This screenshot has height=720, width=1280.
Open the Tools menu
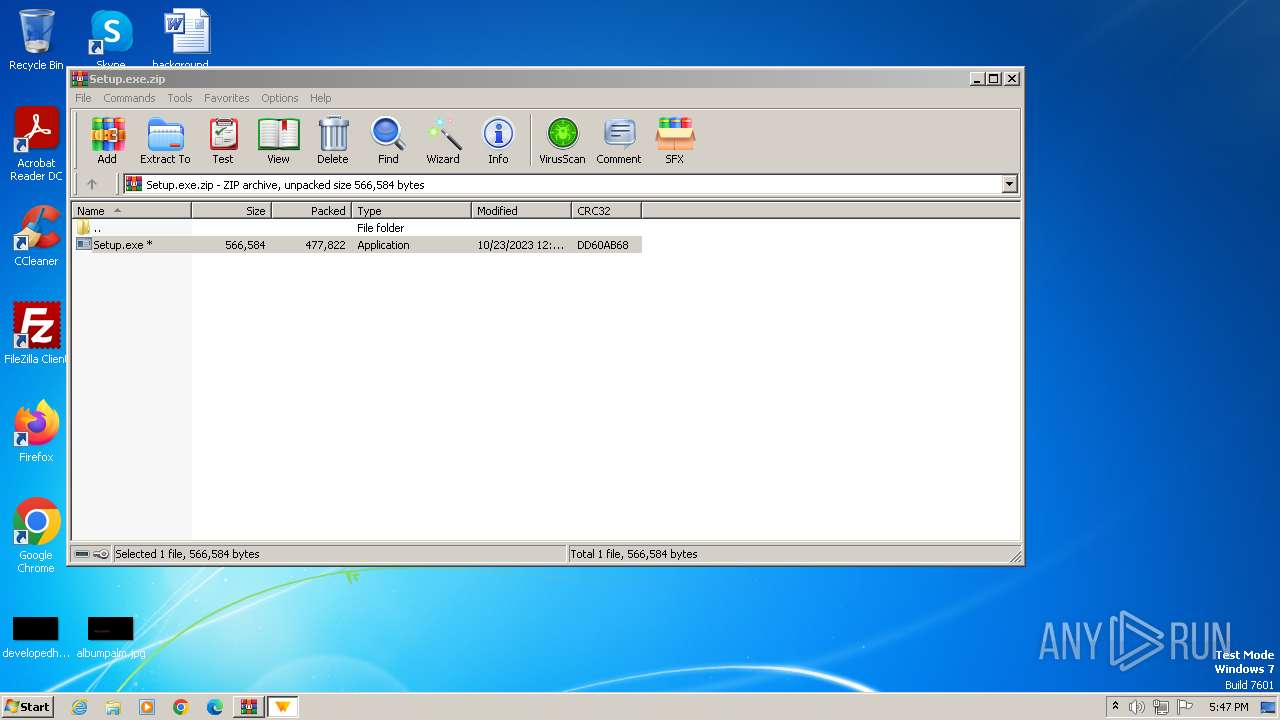coord(180,98)
